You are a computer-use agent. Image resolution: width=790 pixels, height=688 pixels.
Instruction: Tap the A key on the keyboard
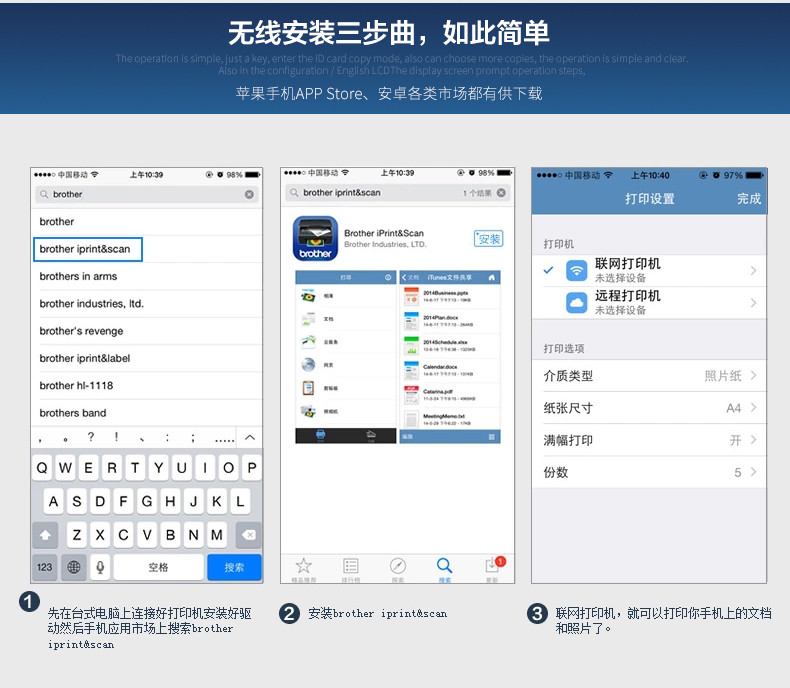coord(53,502)
